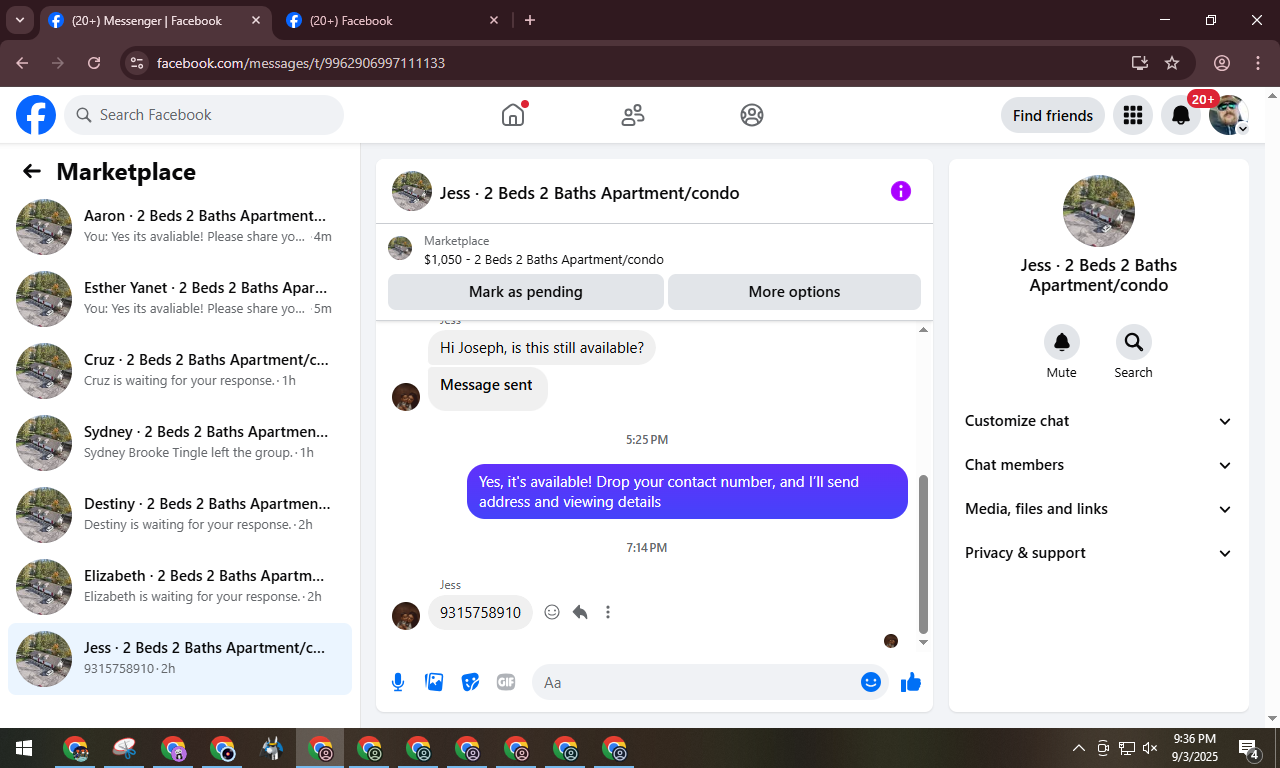Switch to the (20+) Facebook tab

coord(394,20)
